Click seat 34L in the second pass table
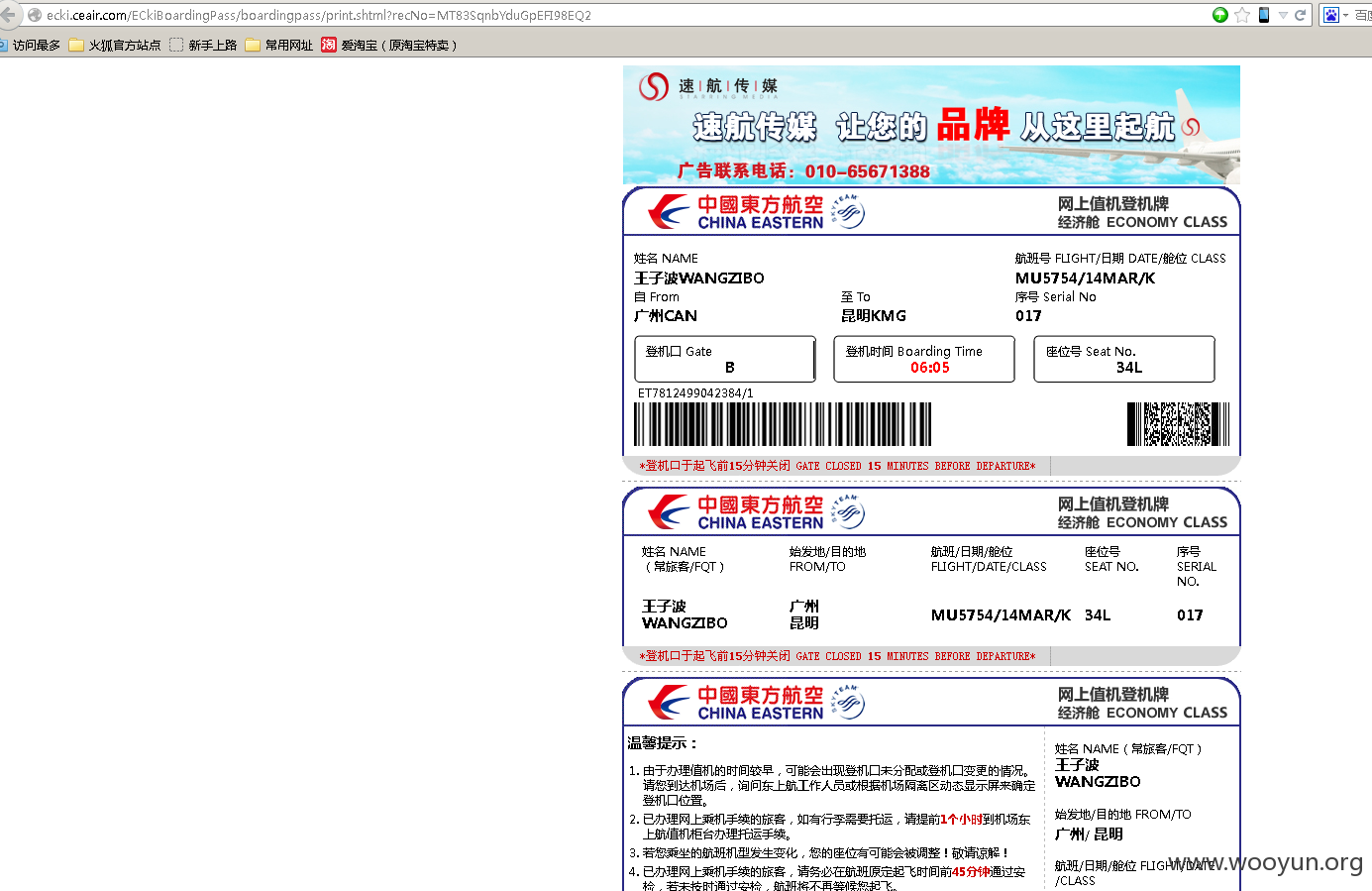The height and width of the screenshot is (891, 1372). point(1098,615)
